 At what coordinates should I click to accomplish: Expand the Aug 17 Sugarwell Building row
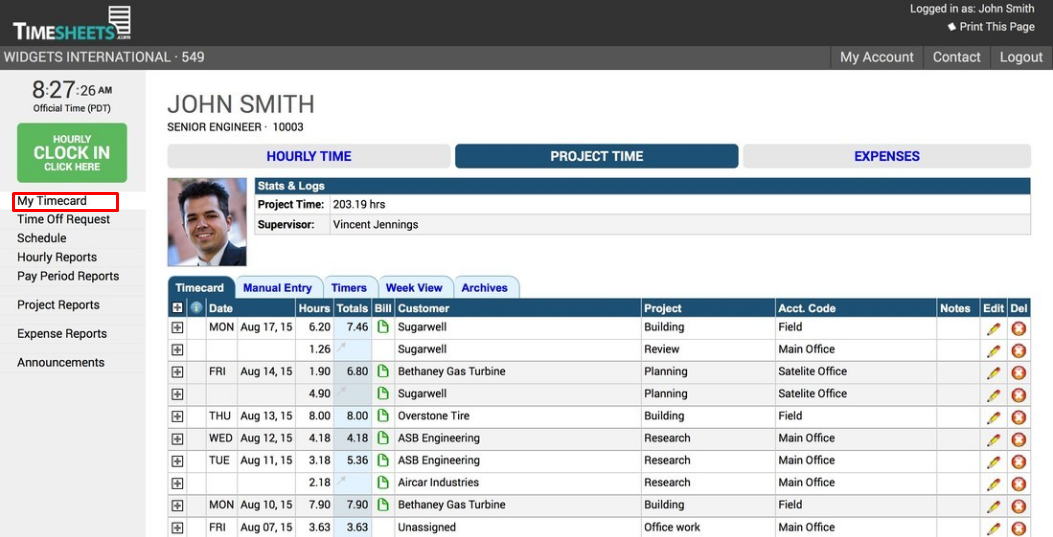tap(177, 327)
